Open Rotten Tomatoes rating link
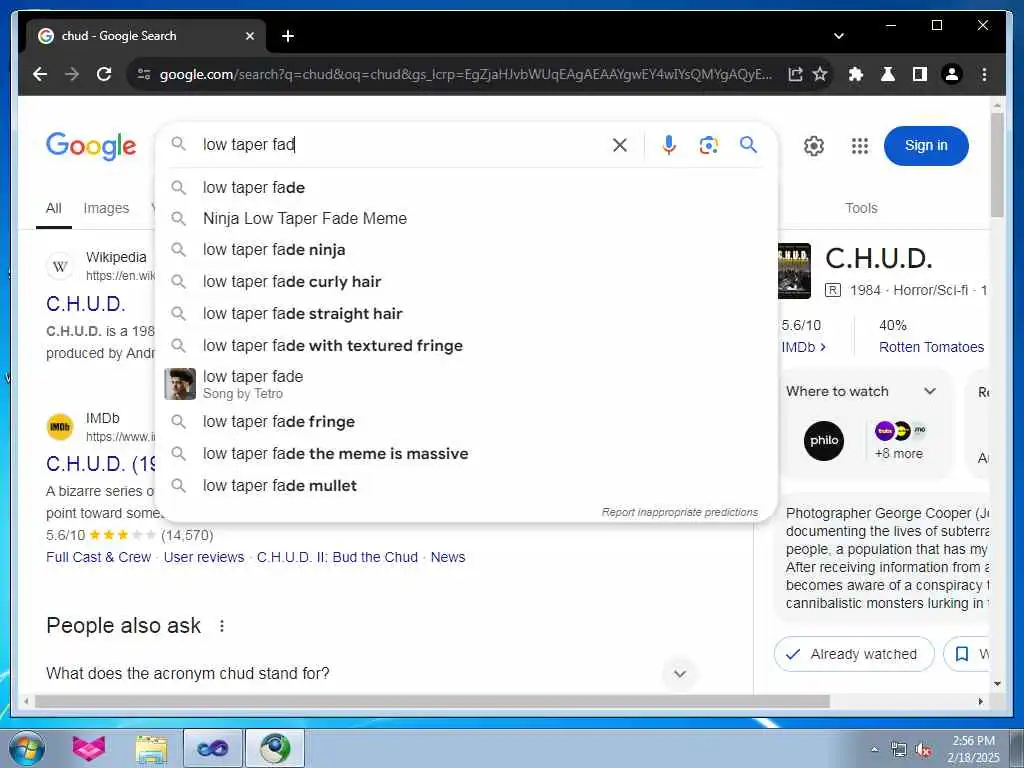 (931, 347)
